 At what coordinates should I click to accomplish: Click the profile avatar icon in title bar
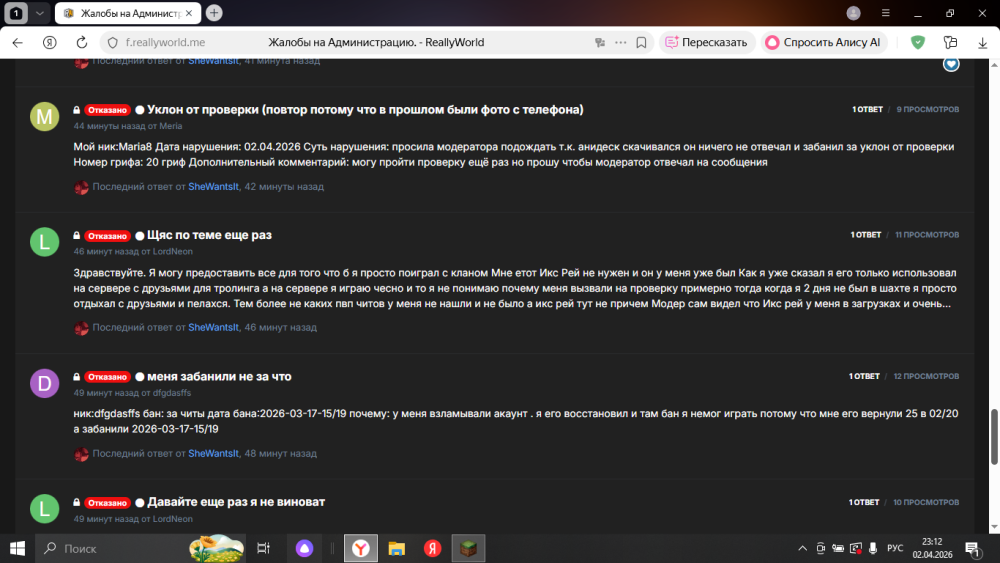(853, 13)
